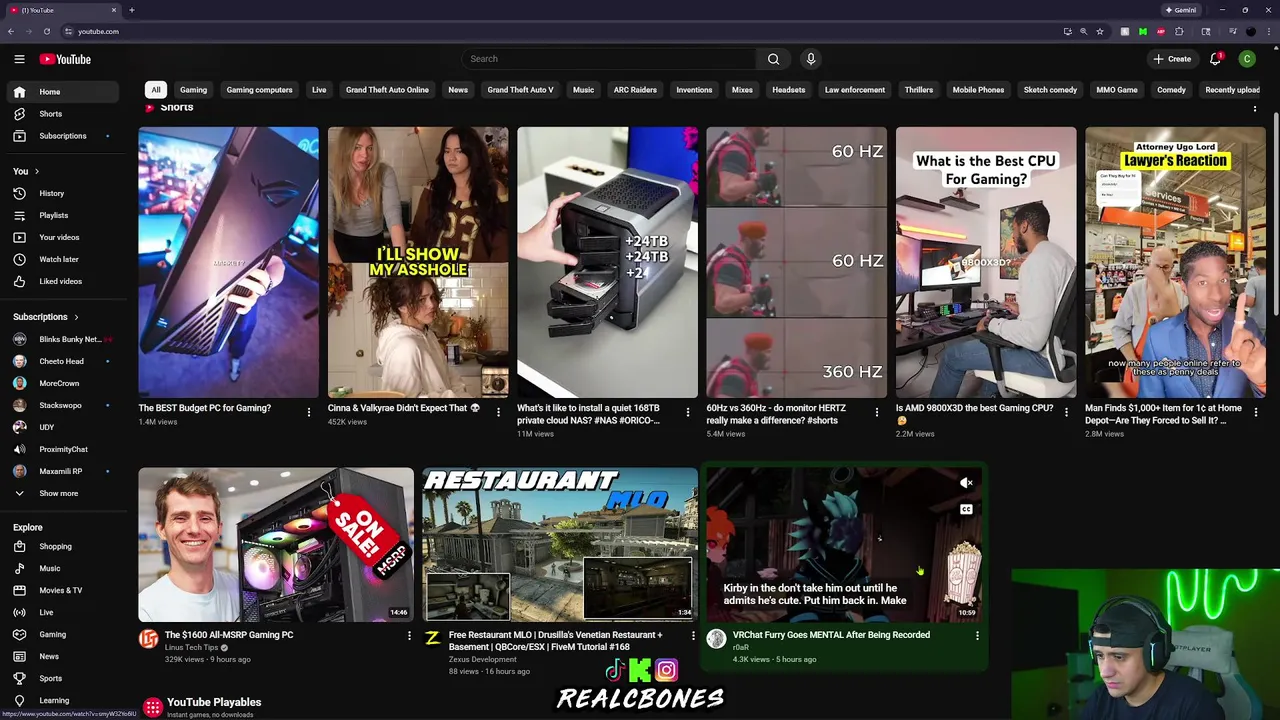Open options for BEST Budget PC short

pyautogui.click(x=308, y=412)
